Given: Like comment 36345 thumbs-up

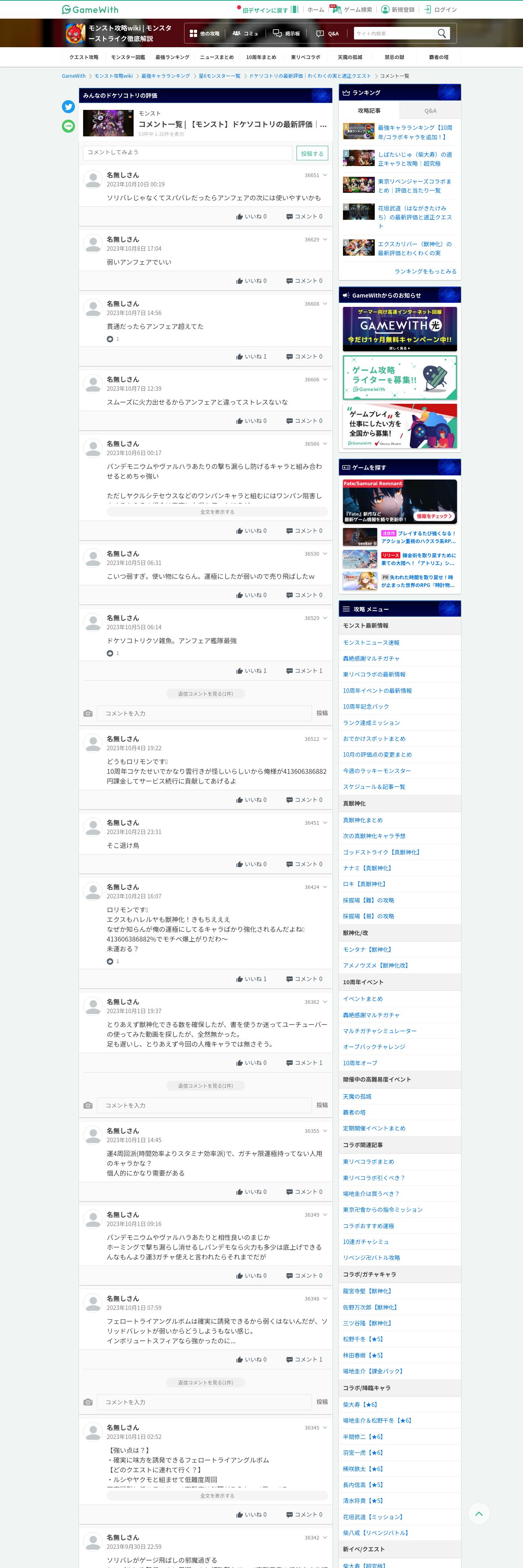Looking at the screenshot, I should (239, 1514).
